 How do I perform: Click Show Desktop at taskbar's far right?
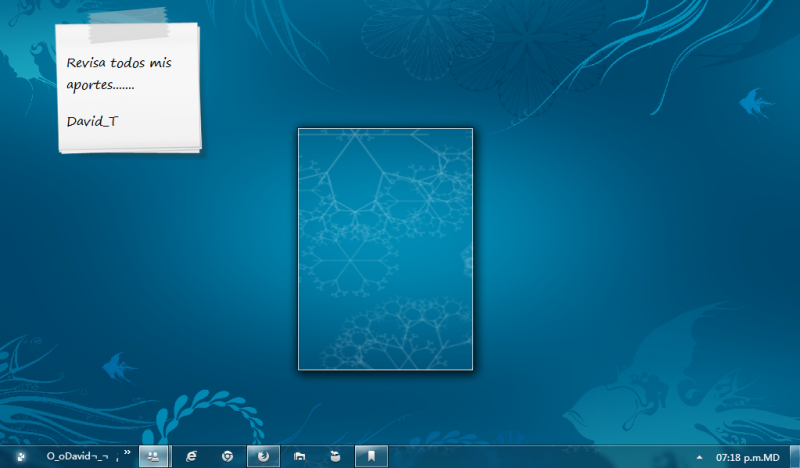tap(795, 456)
